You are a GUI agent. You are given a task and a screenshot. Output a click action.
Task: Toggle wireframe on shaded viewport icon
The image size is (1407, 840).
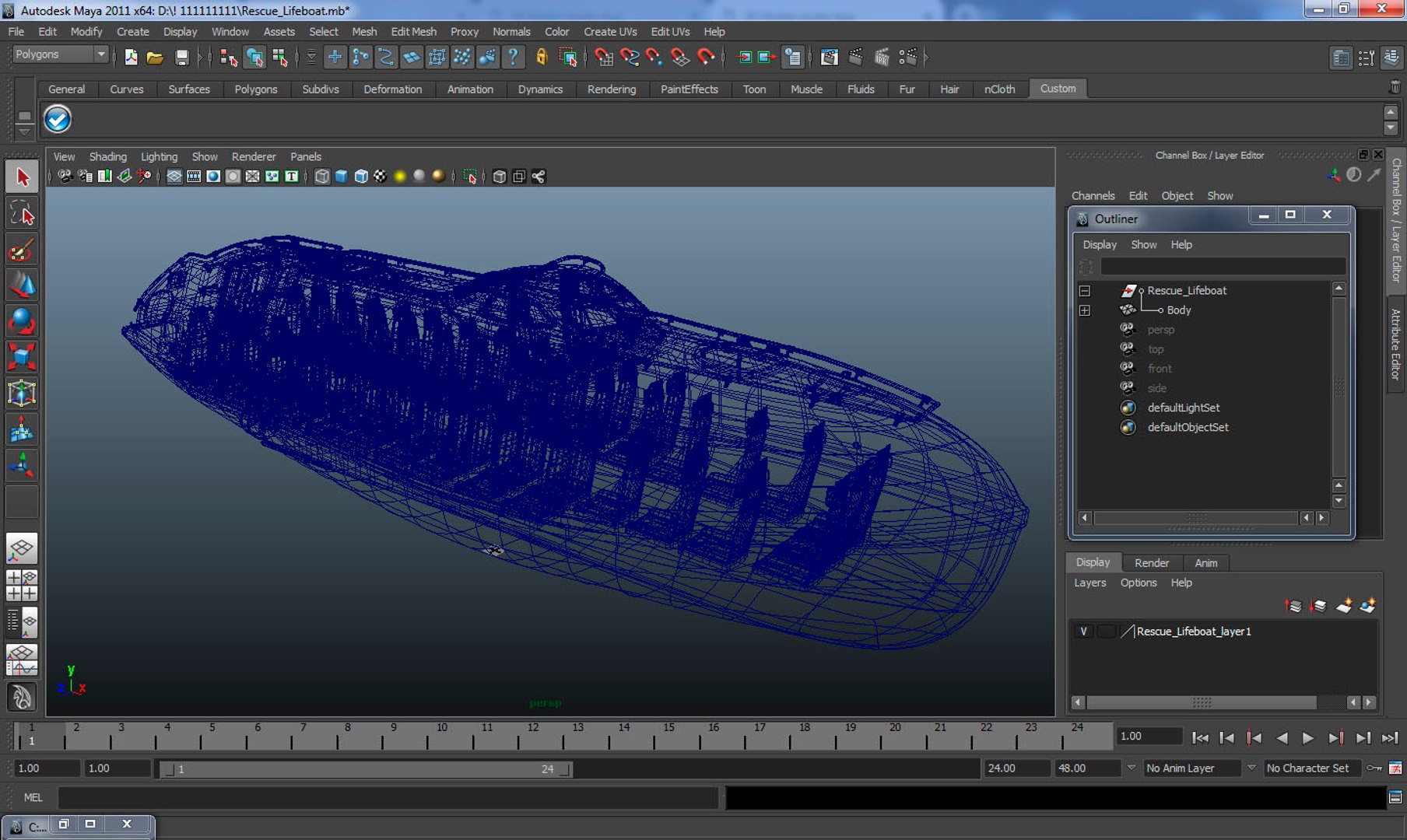click(361, 177)
